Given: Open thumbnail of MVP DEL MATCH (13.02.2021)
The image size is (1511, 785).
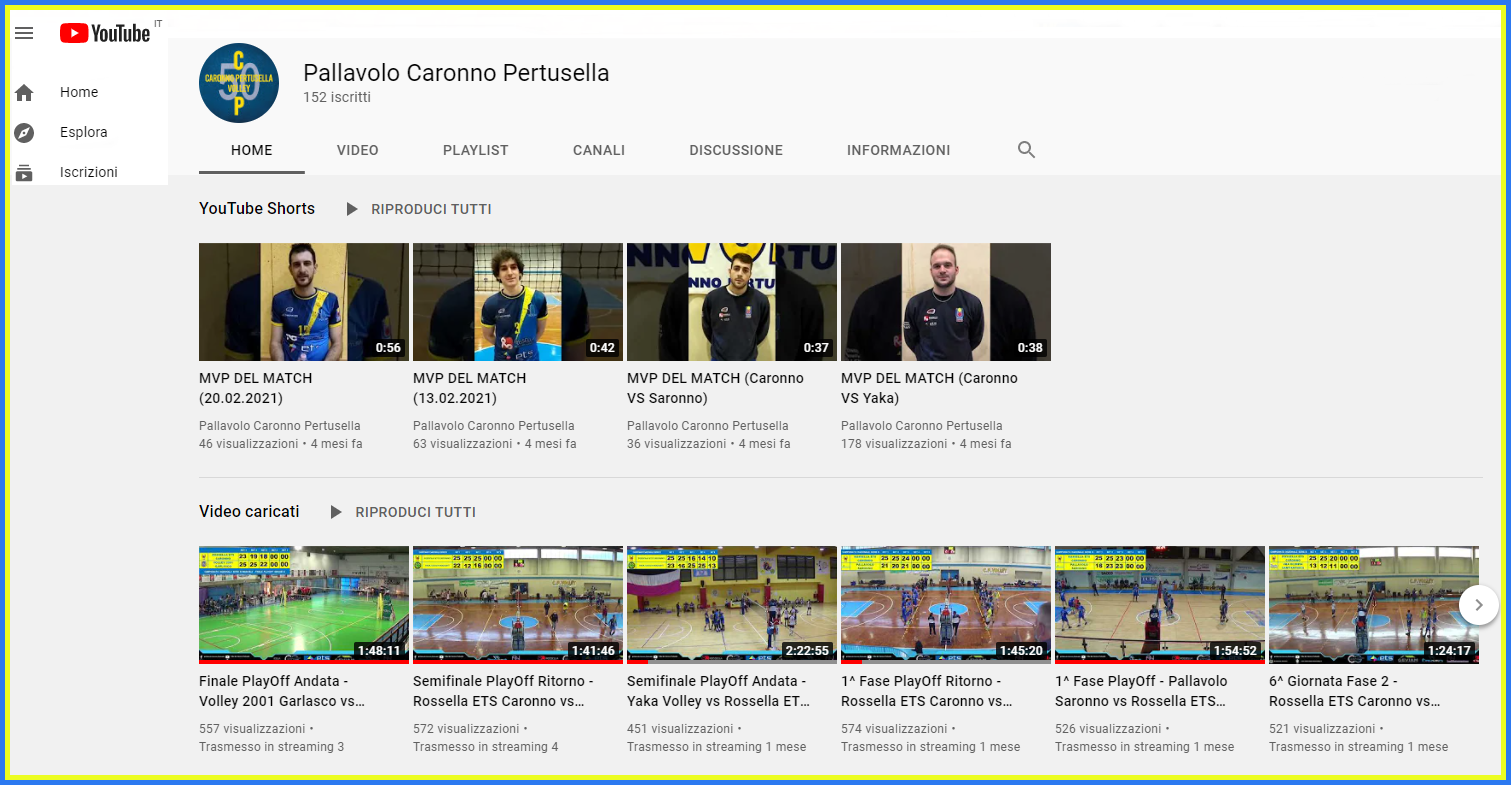Looking at the screenshot, I should tap(518, 302).
